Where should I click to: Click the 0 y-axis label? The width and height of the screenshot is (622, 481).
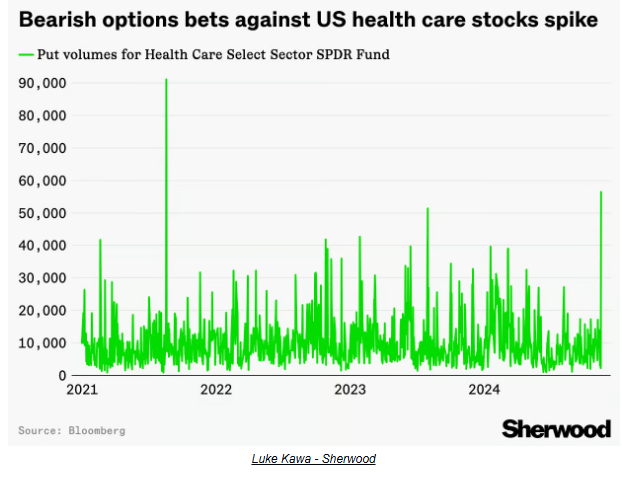click(62, 375)
